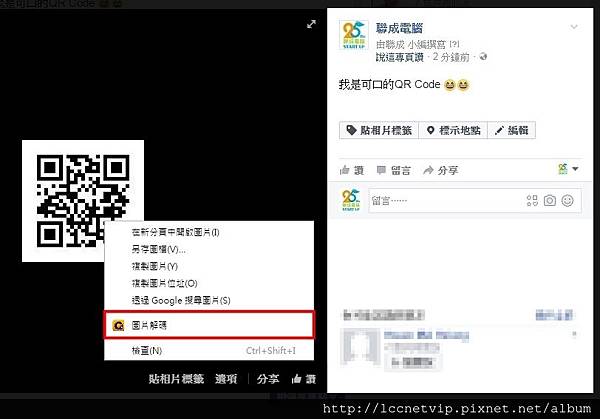Click 選項 options below the photo
Viewport: 600px width, 419px height.
click(226, 379)
